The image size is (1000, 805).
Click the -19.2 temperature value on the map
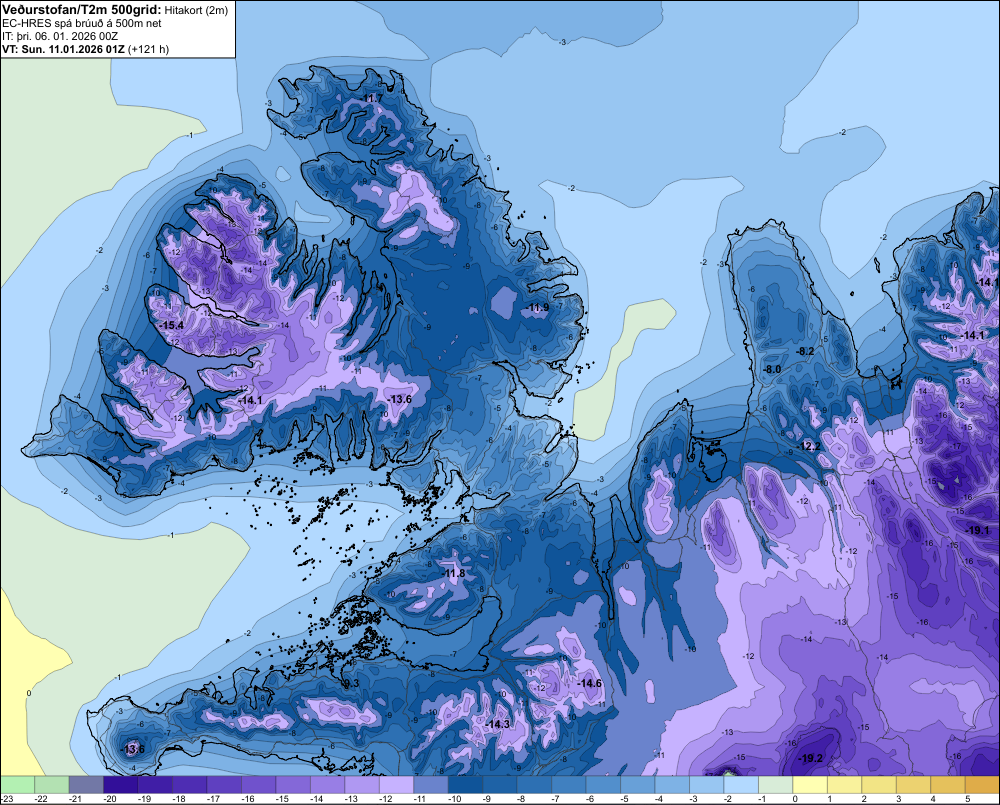pyautogui.click(x=811, y=758)
